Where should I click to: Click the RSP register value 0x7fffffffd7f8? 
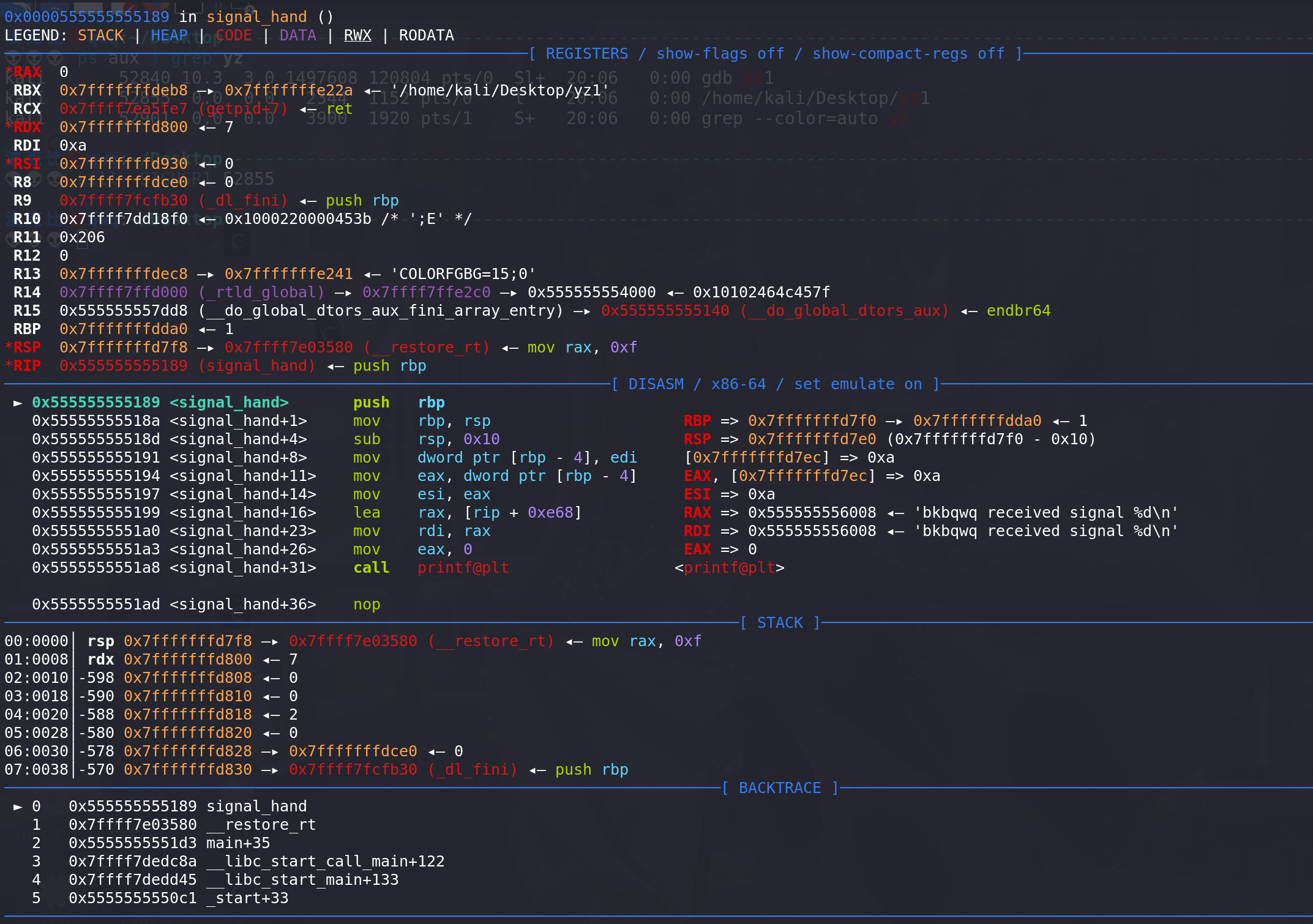point(124,348)
